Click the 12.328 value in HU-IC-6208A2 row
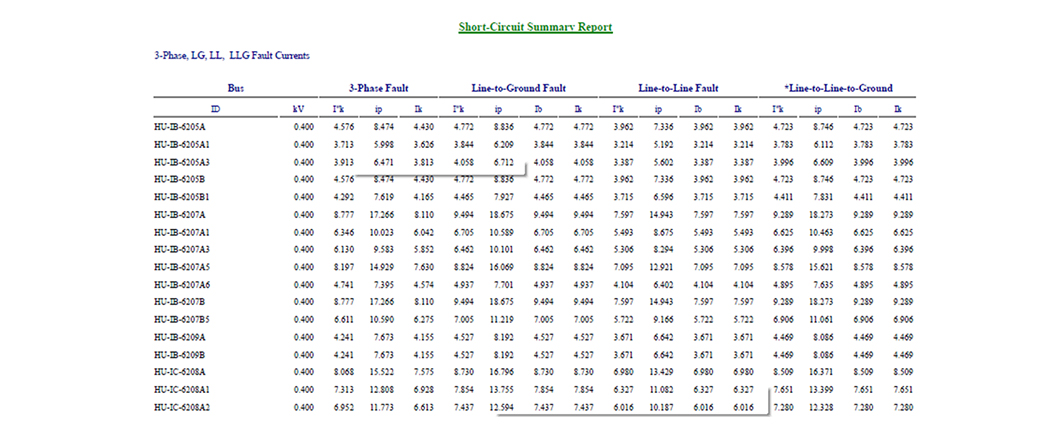This screenshot has height=435, width=1060. tap(821, 407)
